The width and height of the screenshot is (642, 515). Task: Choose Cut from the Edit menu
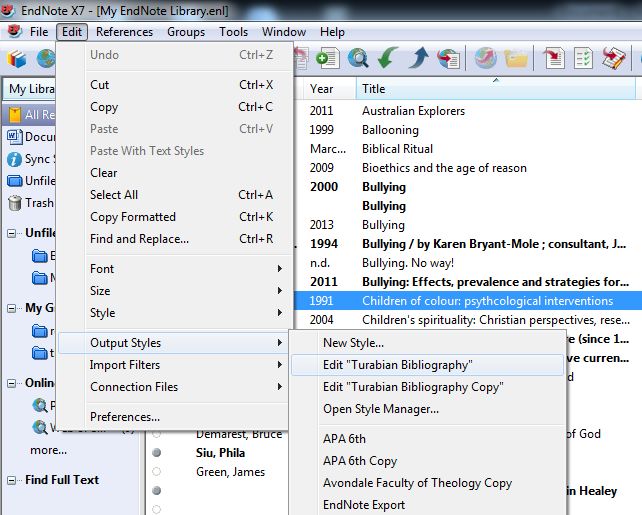175,85
